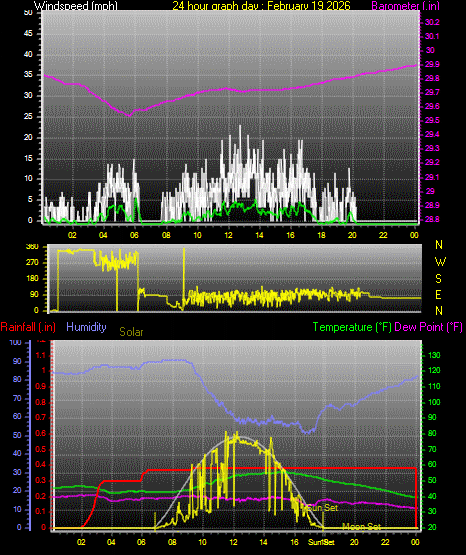Image resolution: width=466 pixels, height=555 pixels.
Task: Click the Moon Set marker text
Action: coord(362,527)
